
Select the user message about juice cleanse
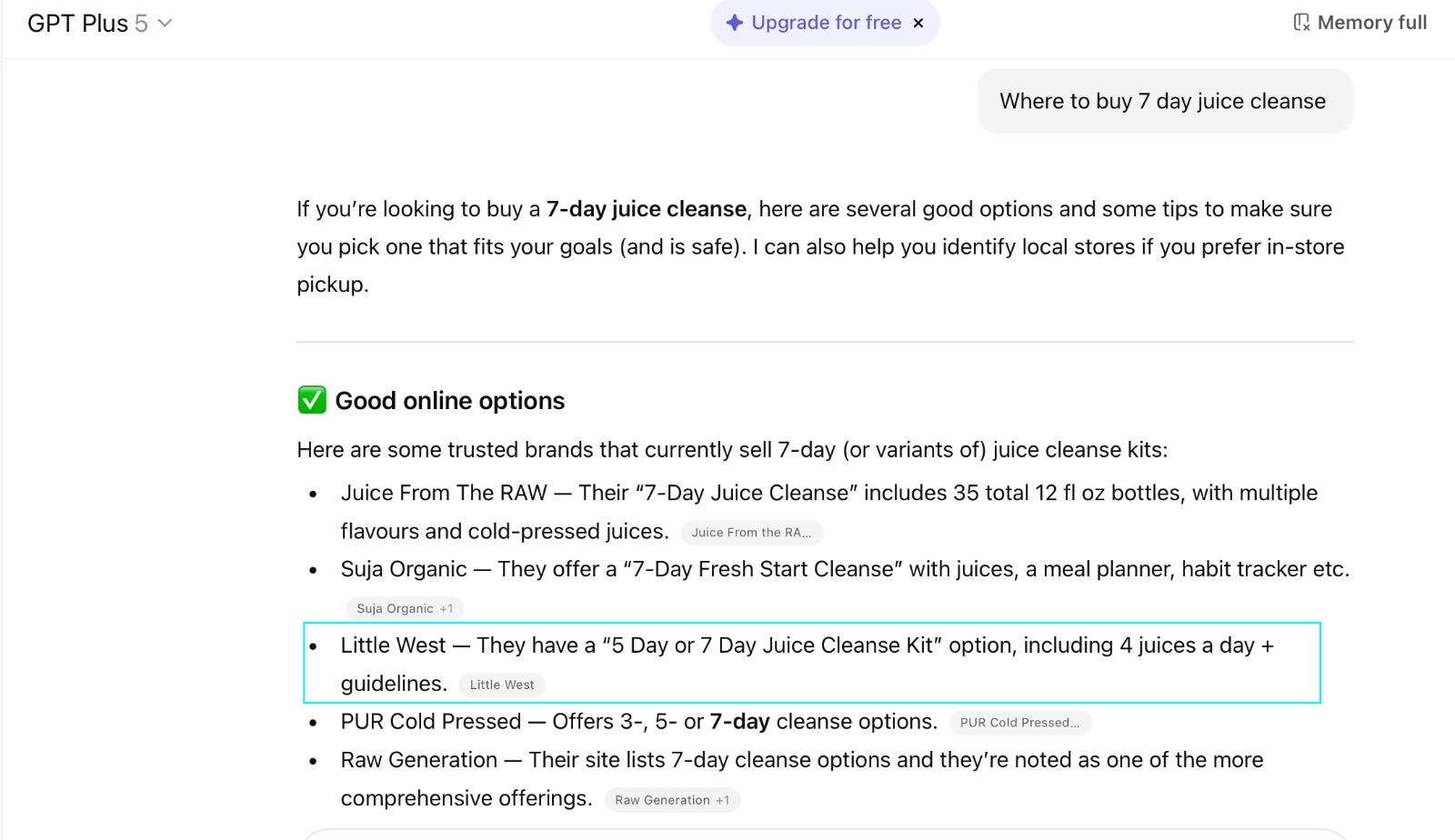click(1162, 101)
